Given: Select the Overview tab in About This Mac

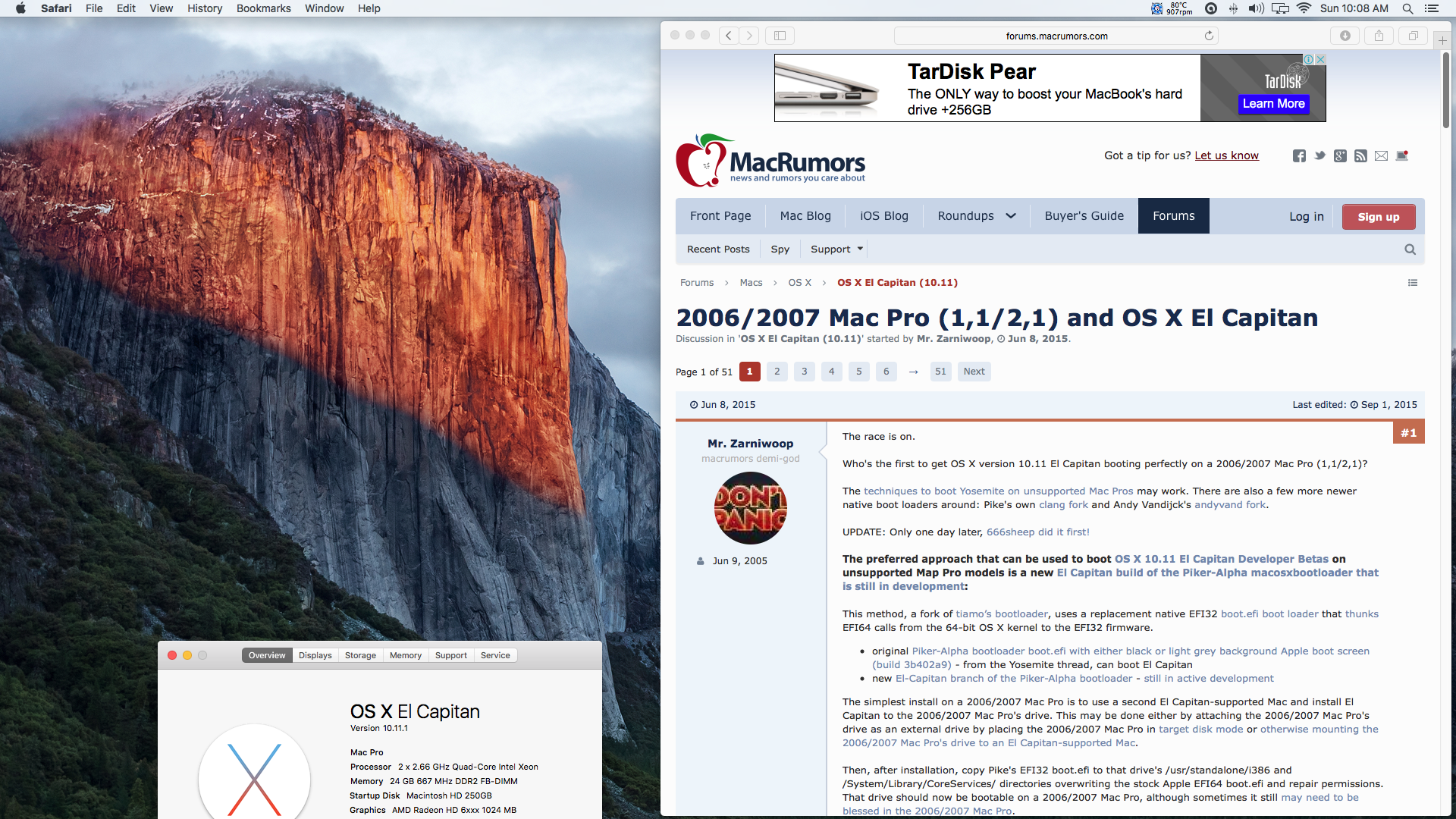Looking at the screenshot, I should click(x=267, y=655).
